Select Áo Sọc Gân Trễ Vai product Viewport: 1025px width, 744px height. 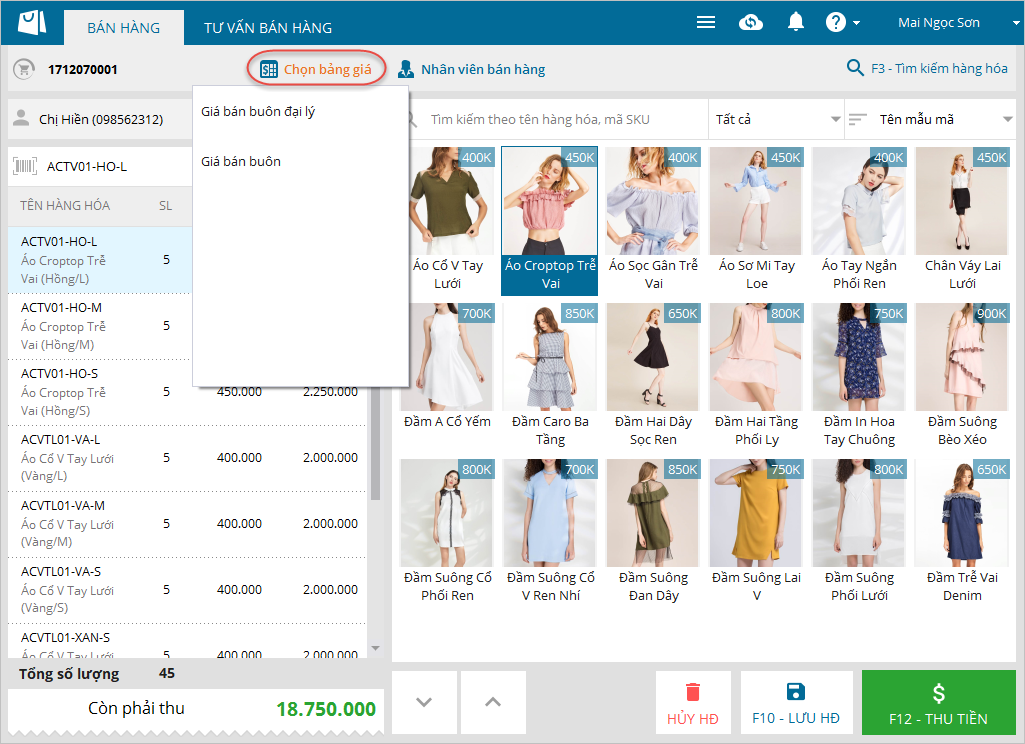[x=653, y=220]
